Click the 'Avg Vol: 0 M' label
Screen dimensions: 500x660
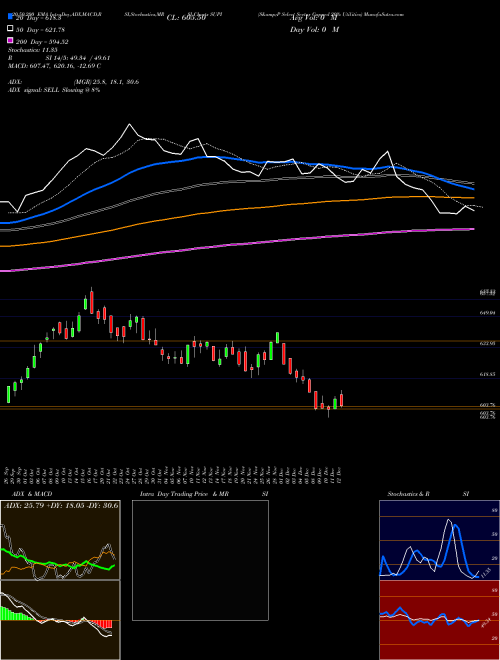[x=314, y=18]
